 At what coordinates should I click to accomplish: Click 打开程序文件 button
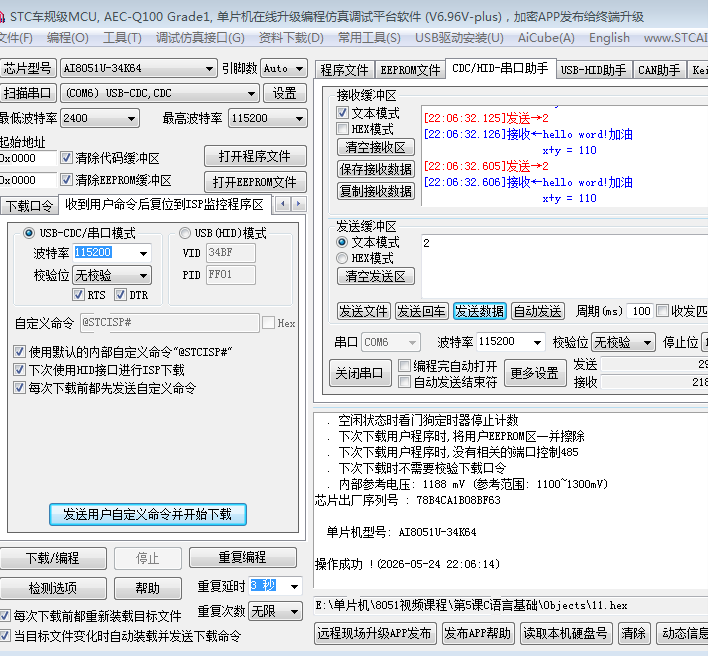coord(255,156)
